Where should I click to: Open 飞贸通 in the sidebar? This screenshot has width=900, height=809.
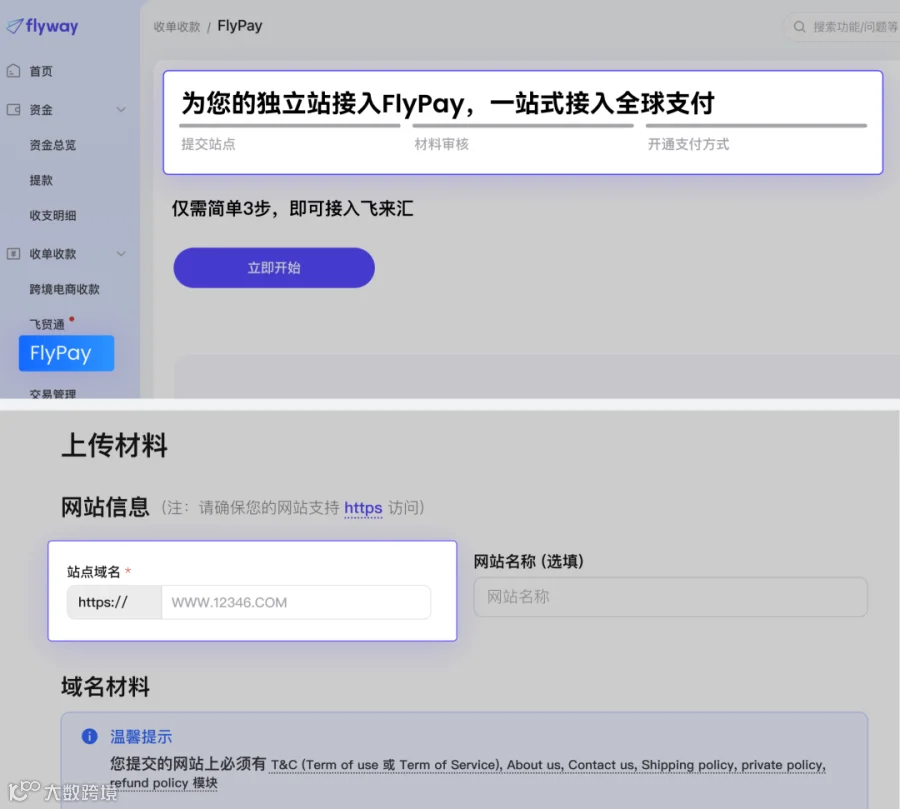(x=47, y=324)
